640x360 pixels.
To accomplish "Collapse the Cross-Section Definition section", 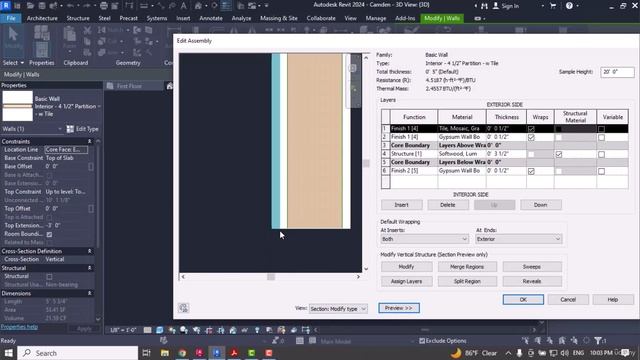I will click(x=89, y=251).
